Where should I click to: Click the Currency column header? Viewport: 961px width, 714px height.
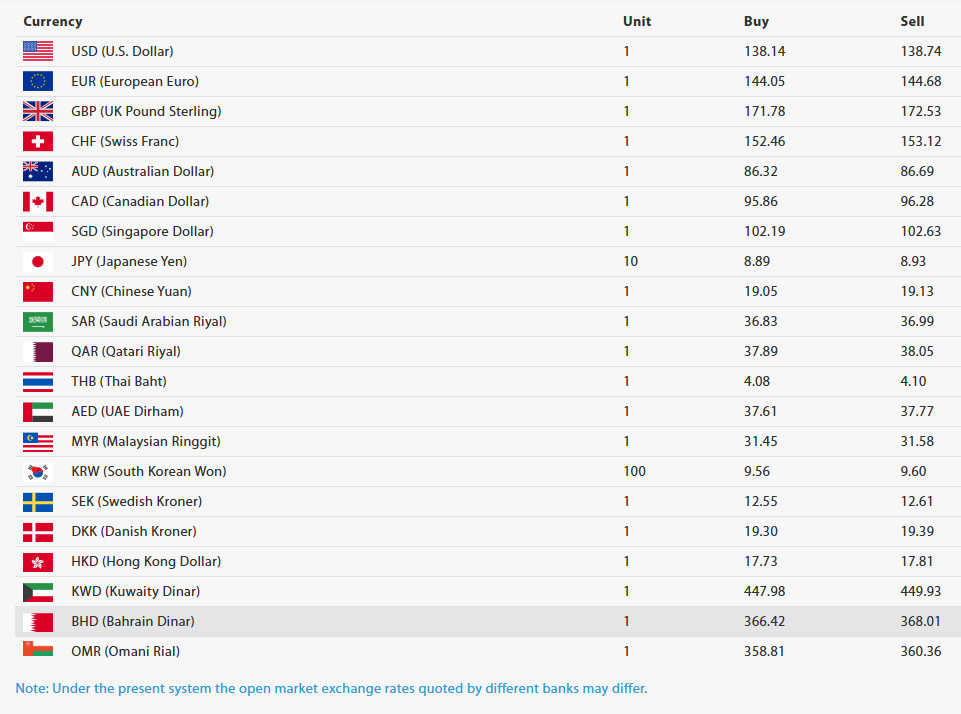coord(53,21)
